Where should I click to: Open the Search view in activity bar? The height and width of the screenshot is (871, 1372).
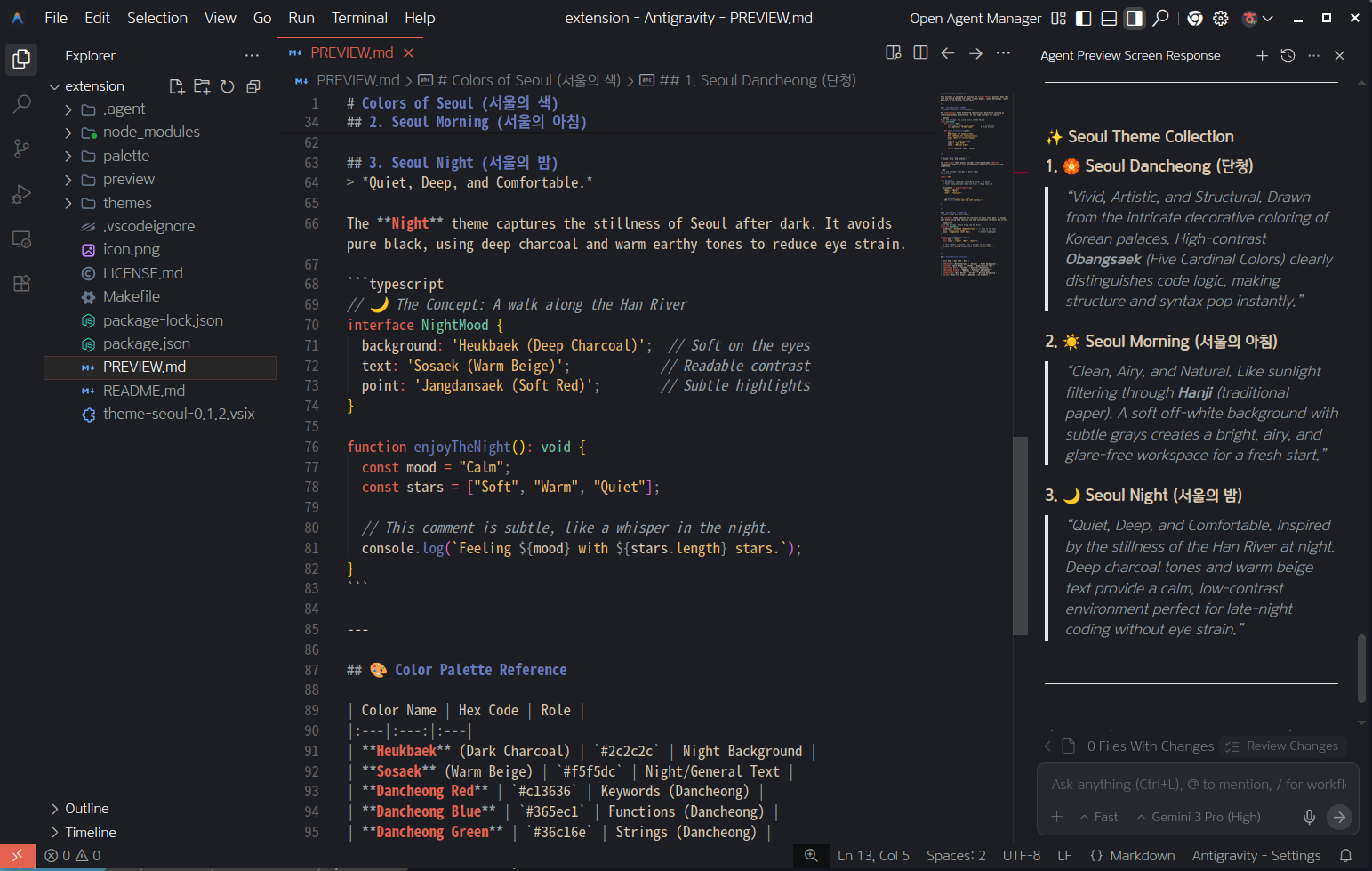click(21, 104)
